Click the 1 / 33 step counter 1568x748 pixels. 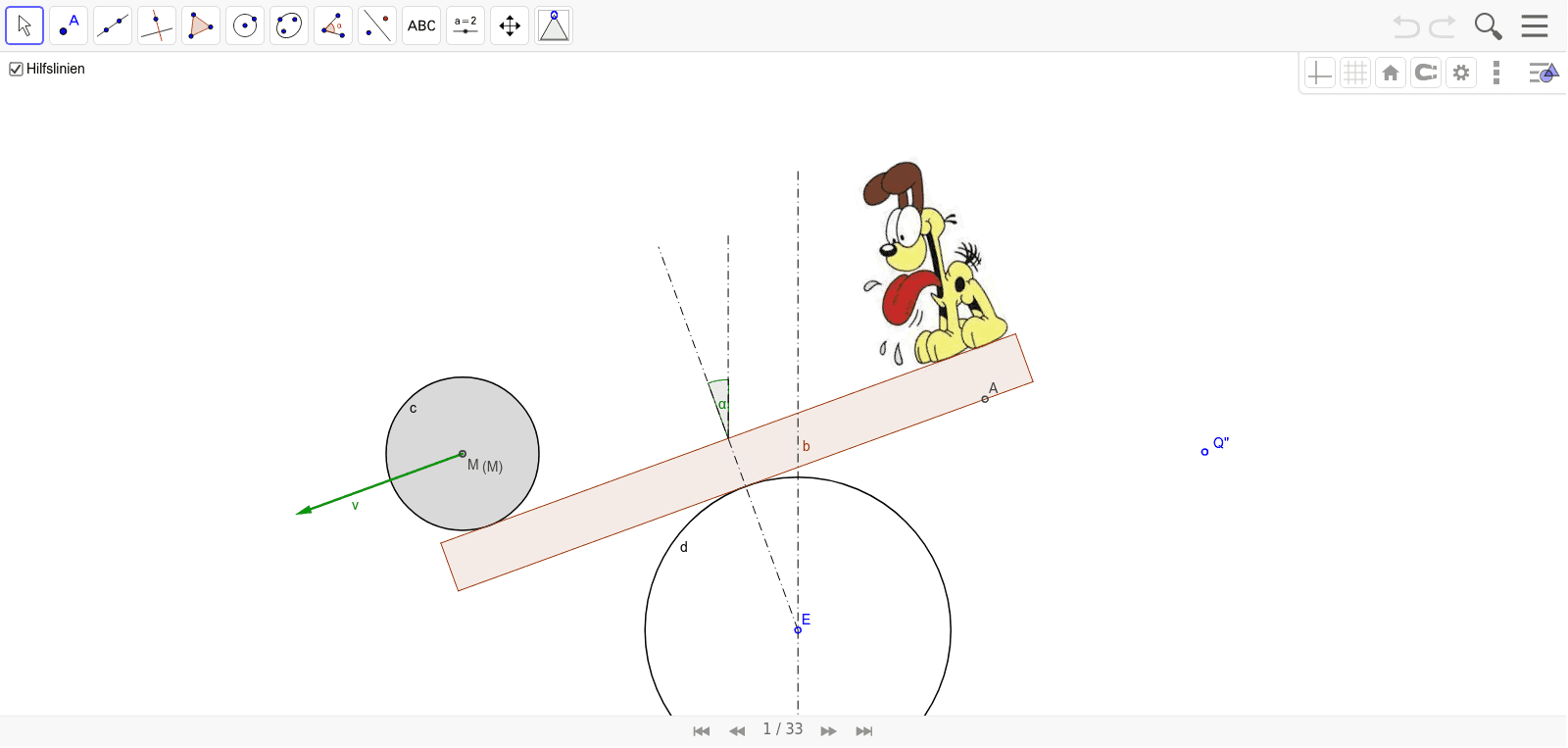click(x=783, y=729)
